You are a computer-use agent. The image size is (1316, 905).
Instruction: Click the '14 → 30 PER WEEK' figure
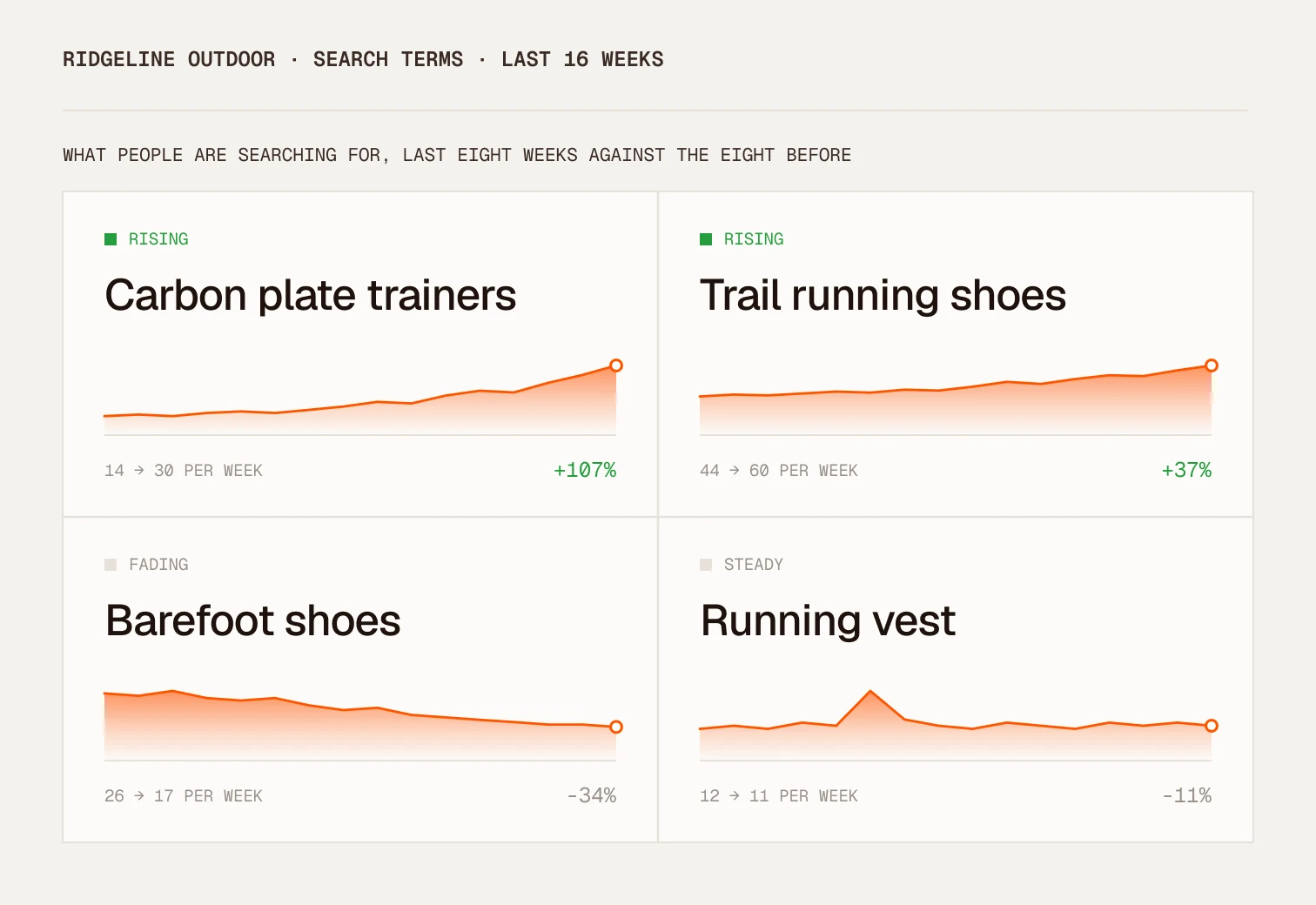(184, 471)
